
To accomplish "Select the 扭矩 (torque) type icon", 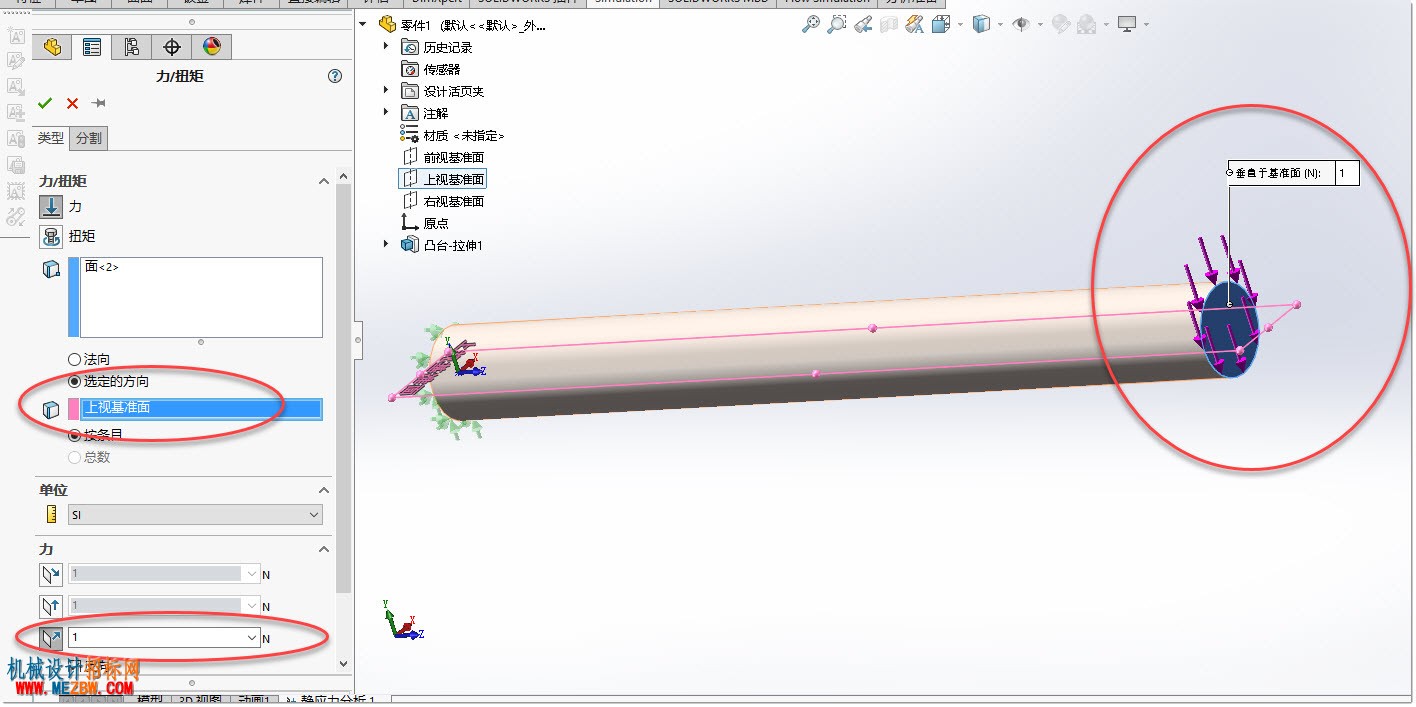I will tap(51, 237).
